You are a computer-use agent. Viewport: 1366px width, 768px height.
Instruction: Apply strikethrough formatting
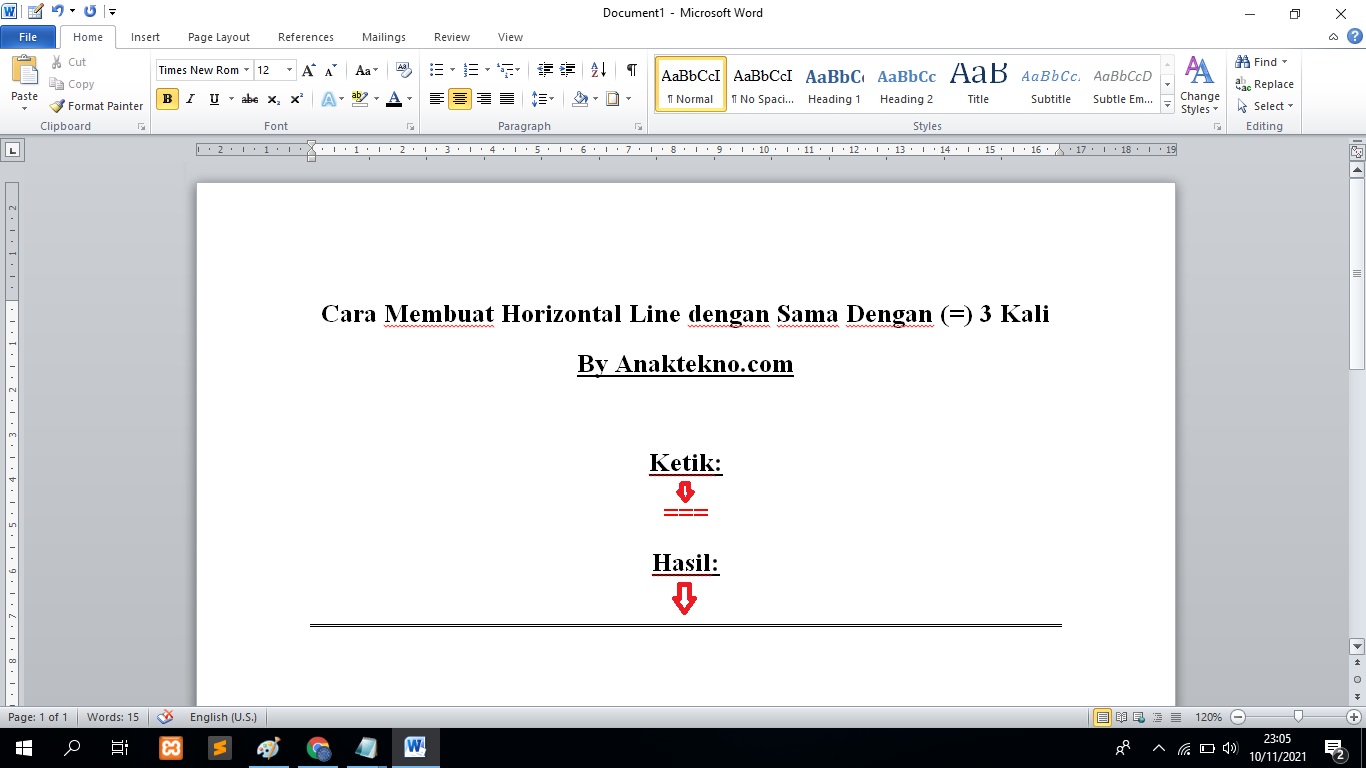point(250,99)
